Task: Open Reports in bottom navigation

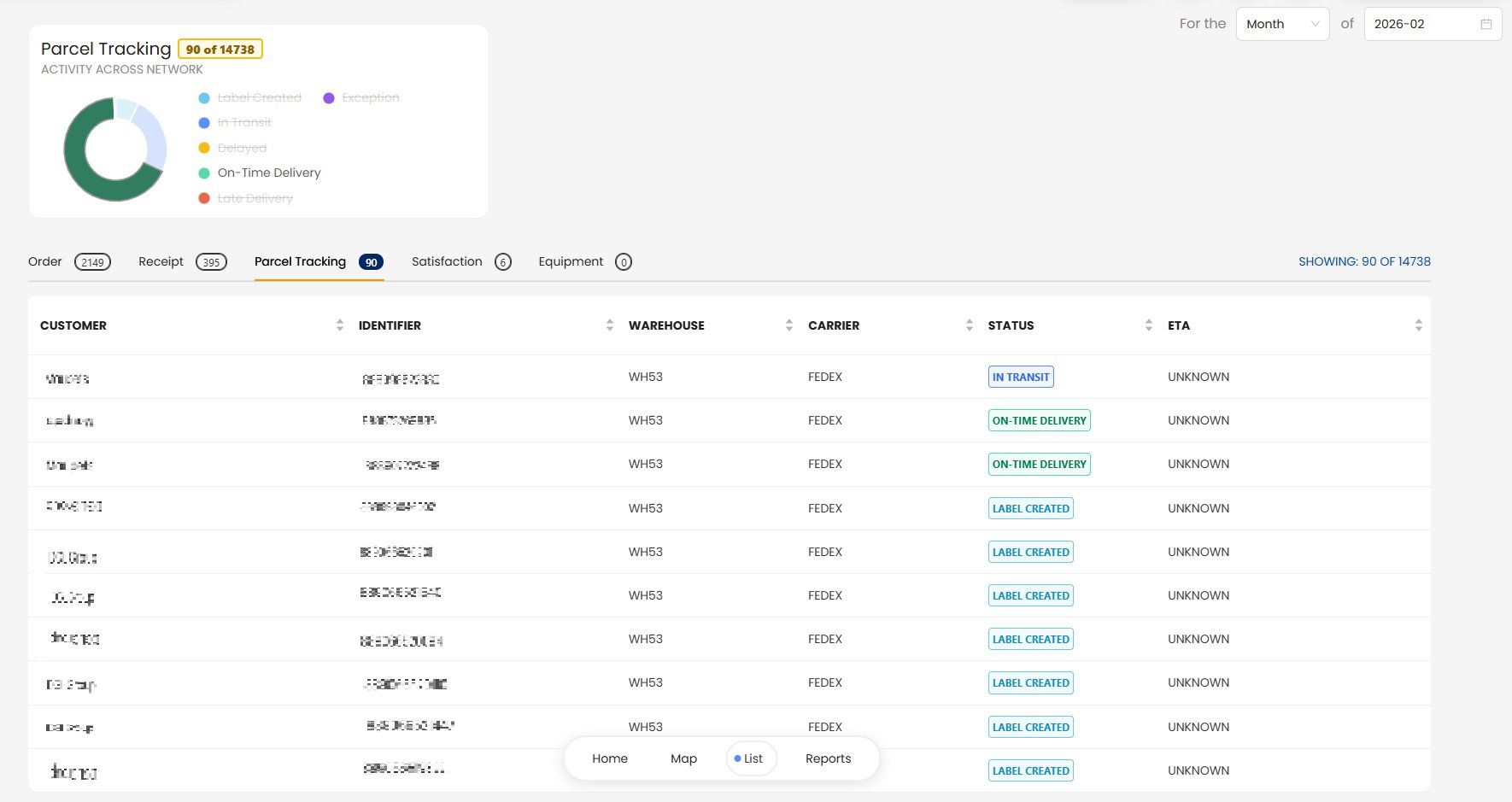Action: 828,758
